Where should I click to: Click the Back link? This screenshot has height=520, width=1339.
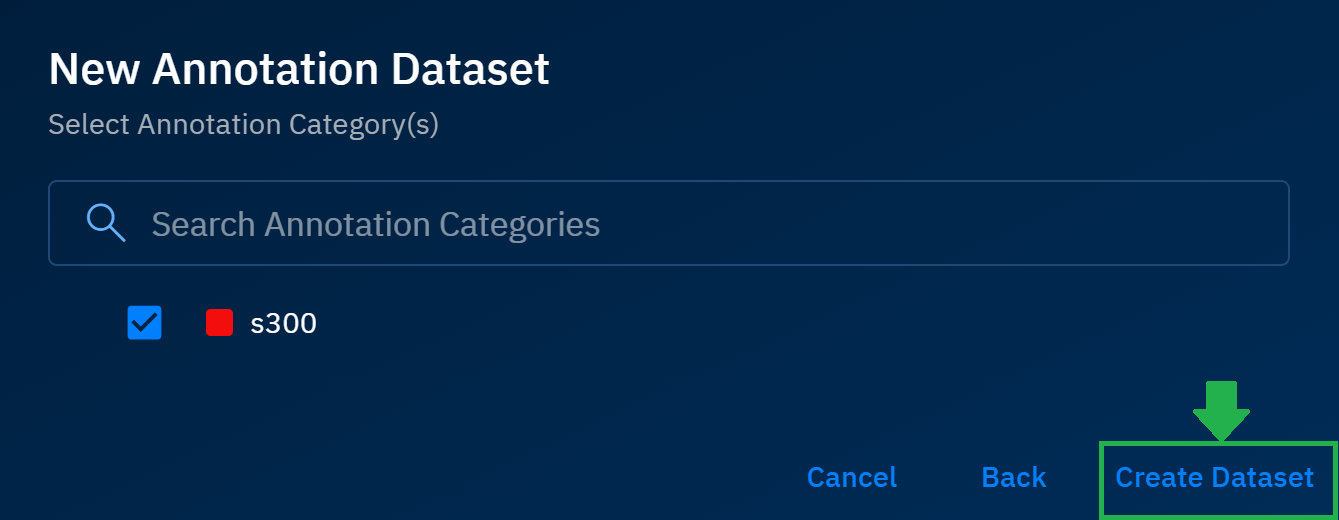pos(1013,477)
